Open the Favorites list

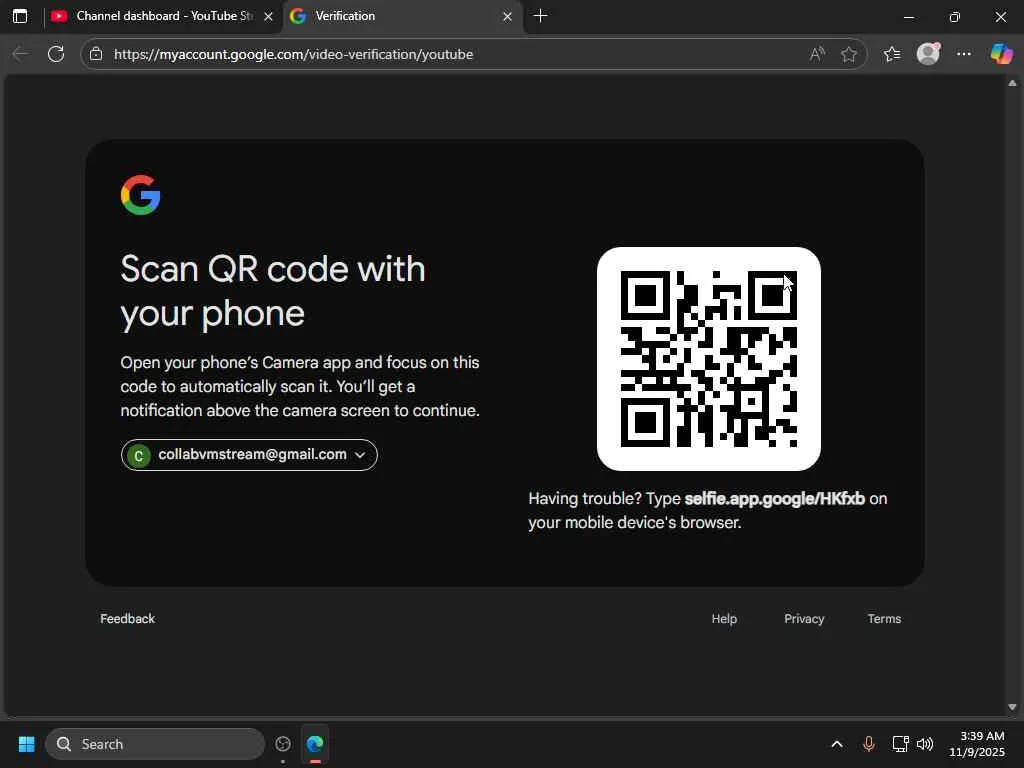(891, 54)
